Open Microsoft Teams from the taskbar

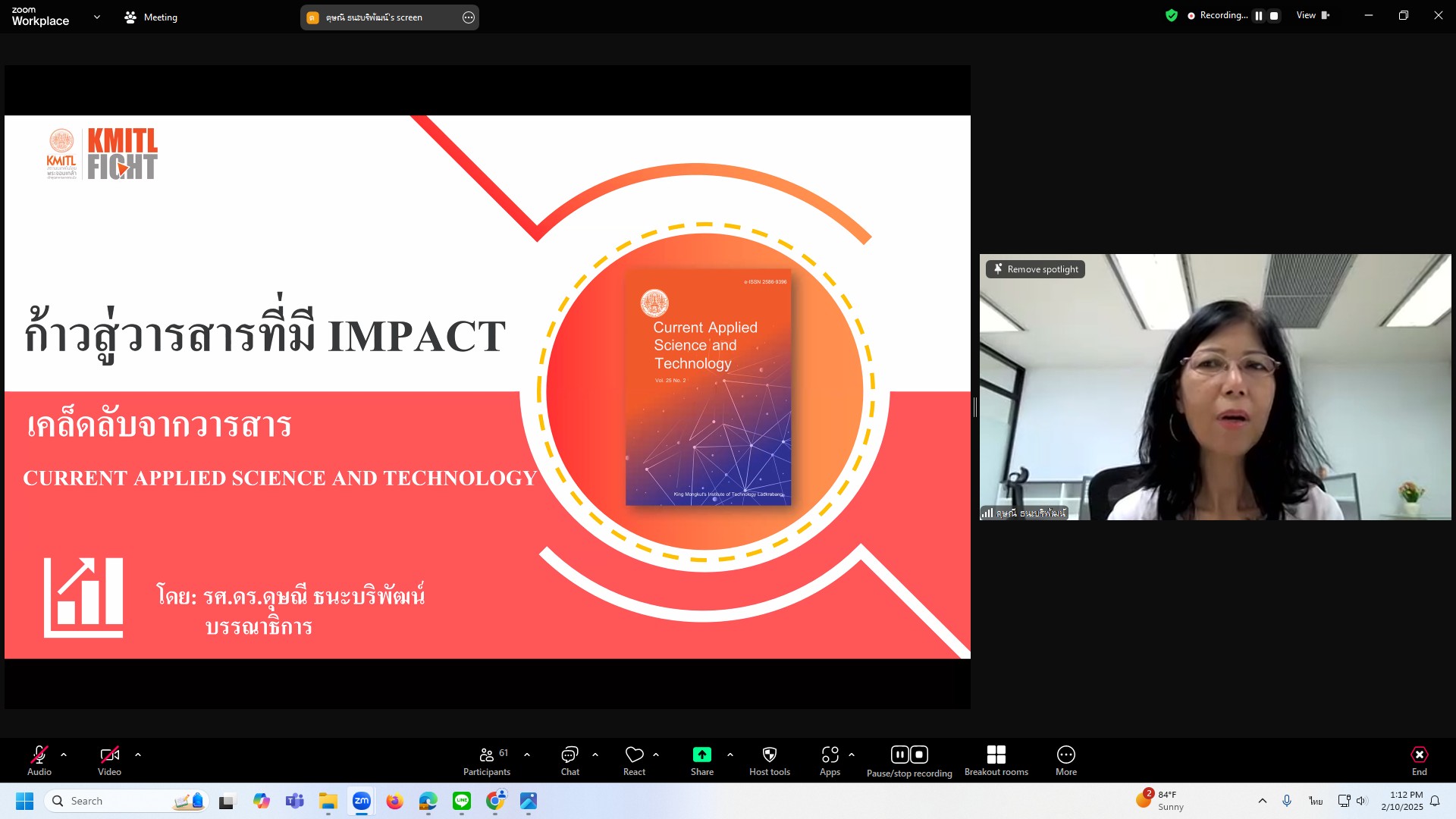pyautogui.click(x=295, y=801)
